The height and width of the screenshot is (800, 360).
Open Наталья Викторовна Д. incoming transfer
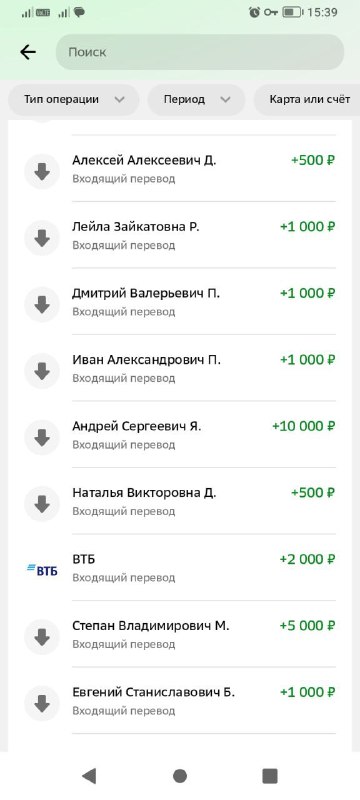click(x=180, y=501)
